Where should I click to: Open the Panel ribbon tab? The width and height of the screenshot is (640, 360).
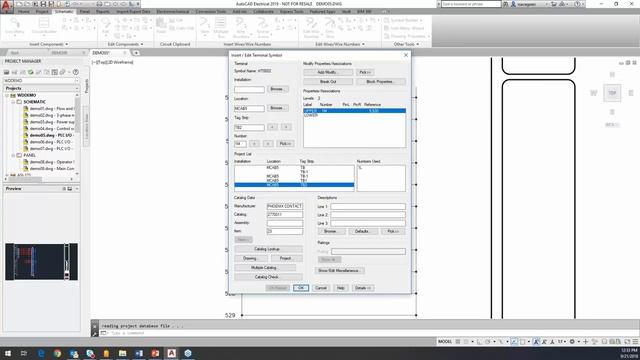(x=84, y=11)
